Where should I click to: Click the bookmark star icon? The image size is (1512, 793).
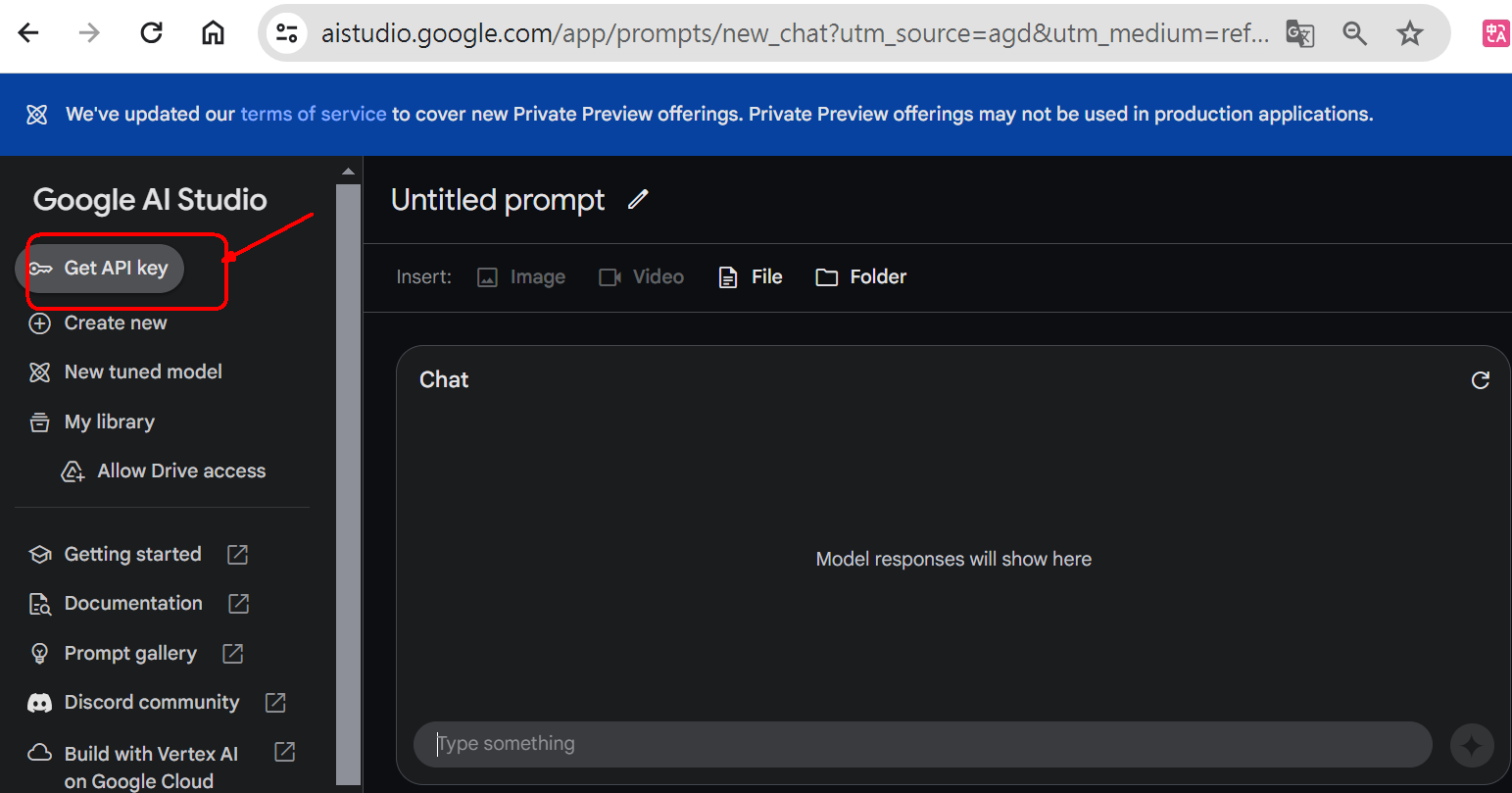tap(1410, 33)
